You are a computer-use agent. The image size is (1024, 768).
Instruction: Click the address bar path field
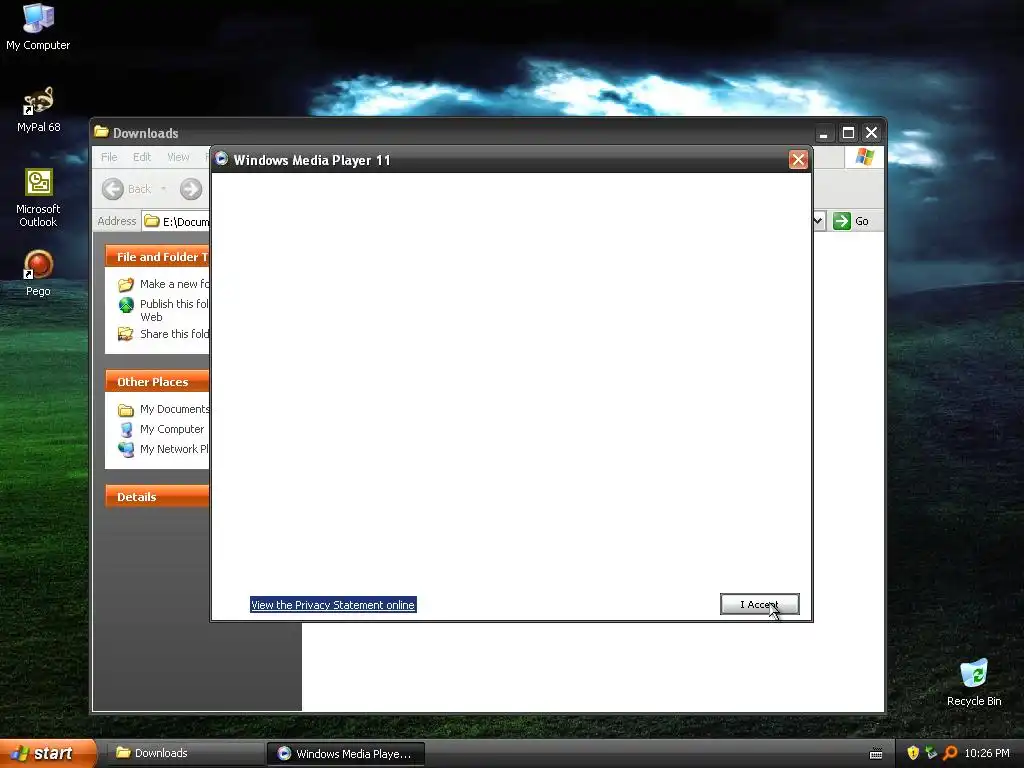point(176,221)
